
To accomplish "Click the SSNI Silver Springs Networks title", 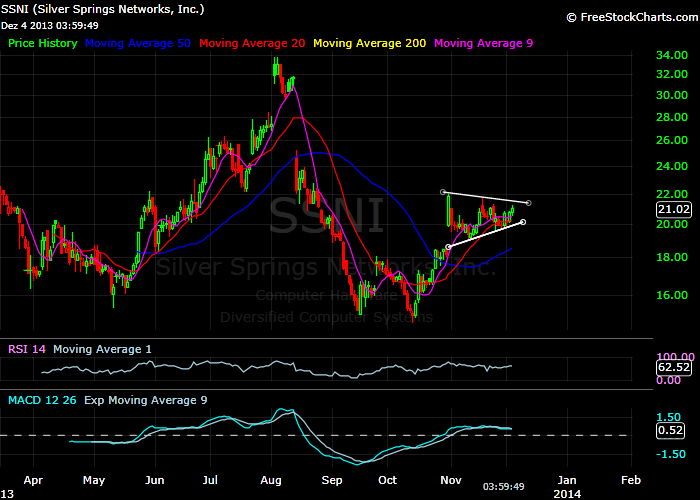I will pyautogui.click(x=104, y=9).
